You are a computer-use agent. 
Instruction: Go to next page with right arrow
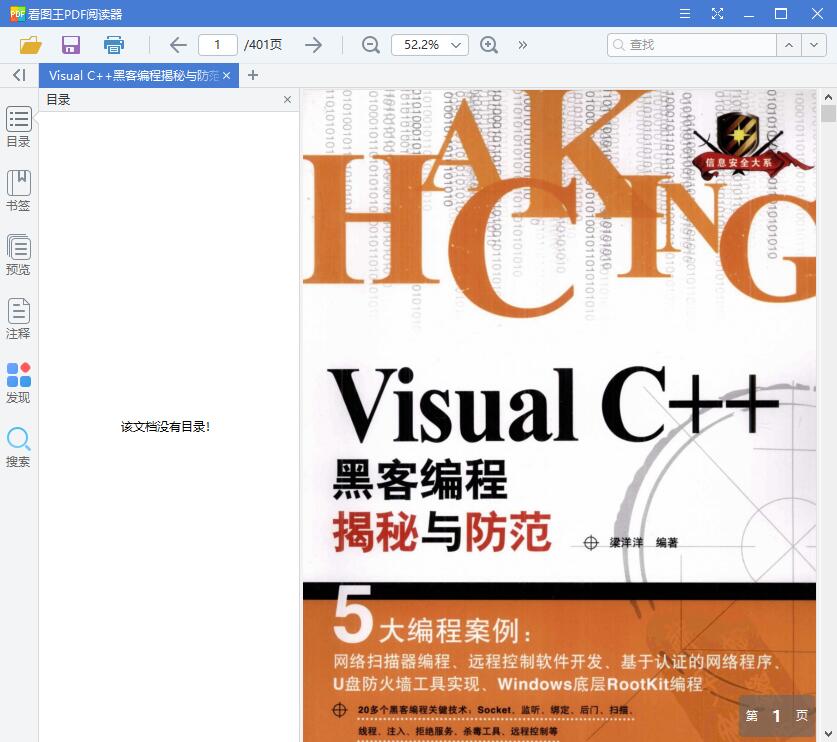pyautogui.click(x=313, y=45)
